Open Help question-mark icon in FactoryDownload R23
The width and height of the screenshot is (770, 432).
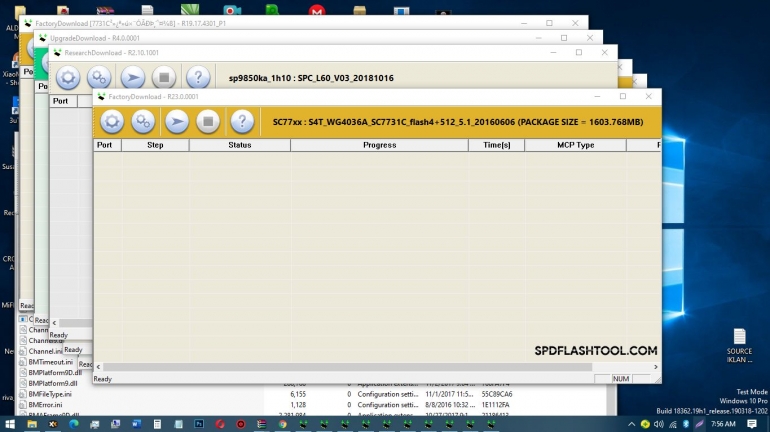coord(242,121)
